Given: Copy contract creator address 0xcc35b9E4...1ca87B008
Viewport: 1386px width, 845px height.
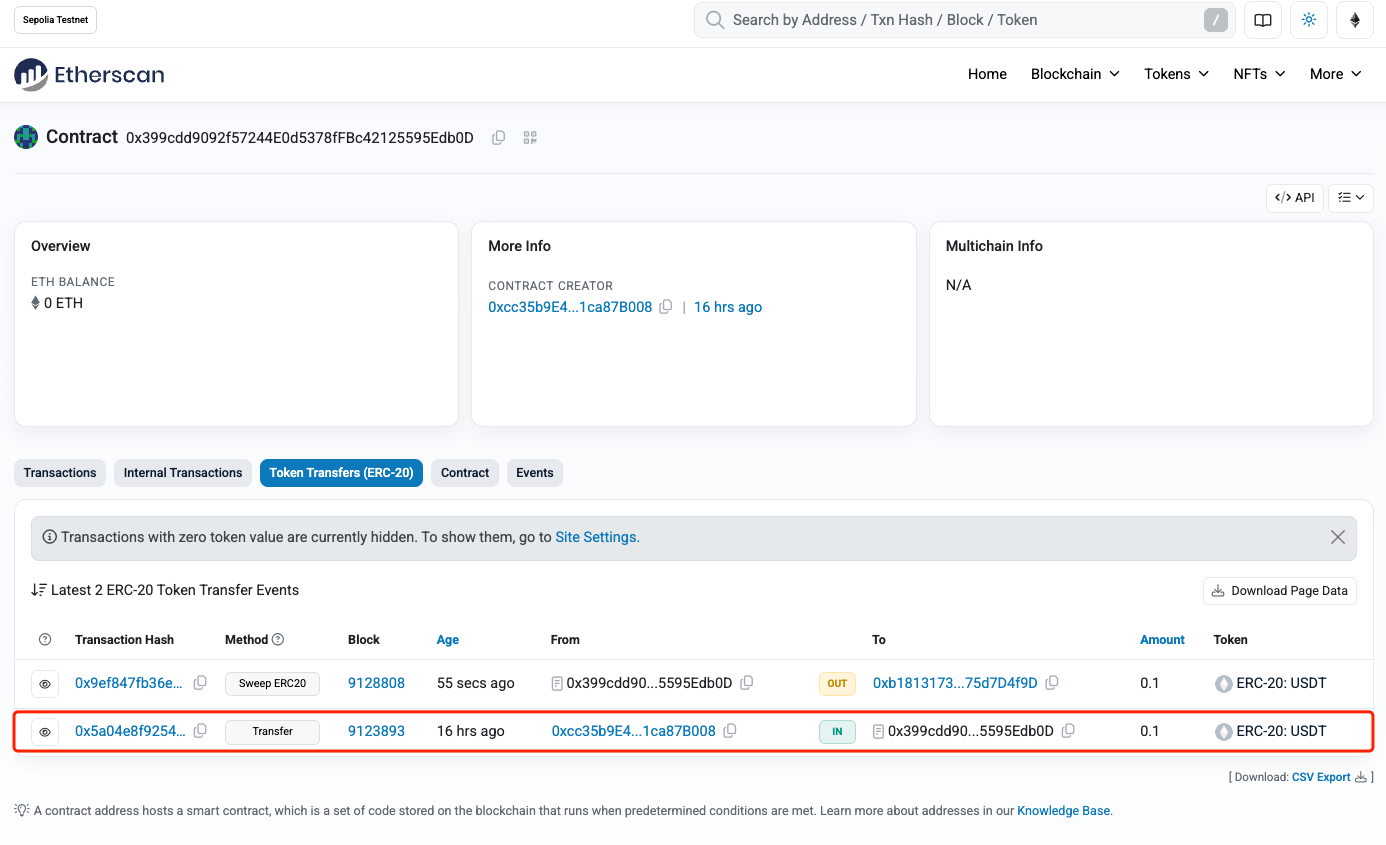Looking at the screenshot, I should pos(666,307).
